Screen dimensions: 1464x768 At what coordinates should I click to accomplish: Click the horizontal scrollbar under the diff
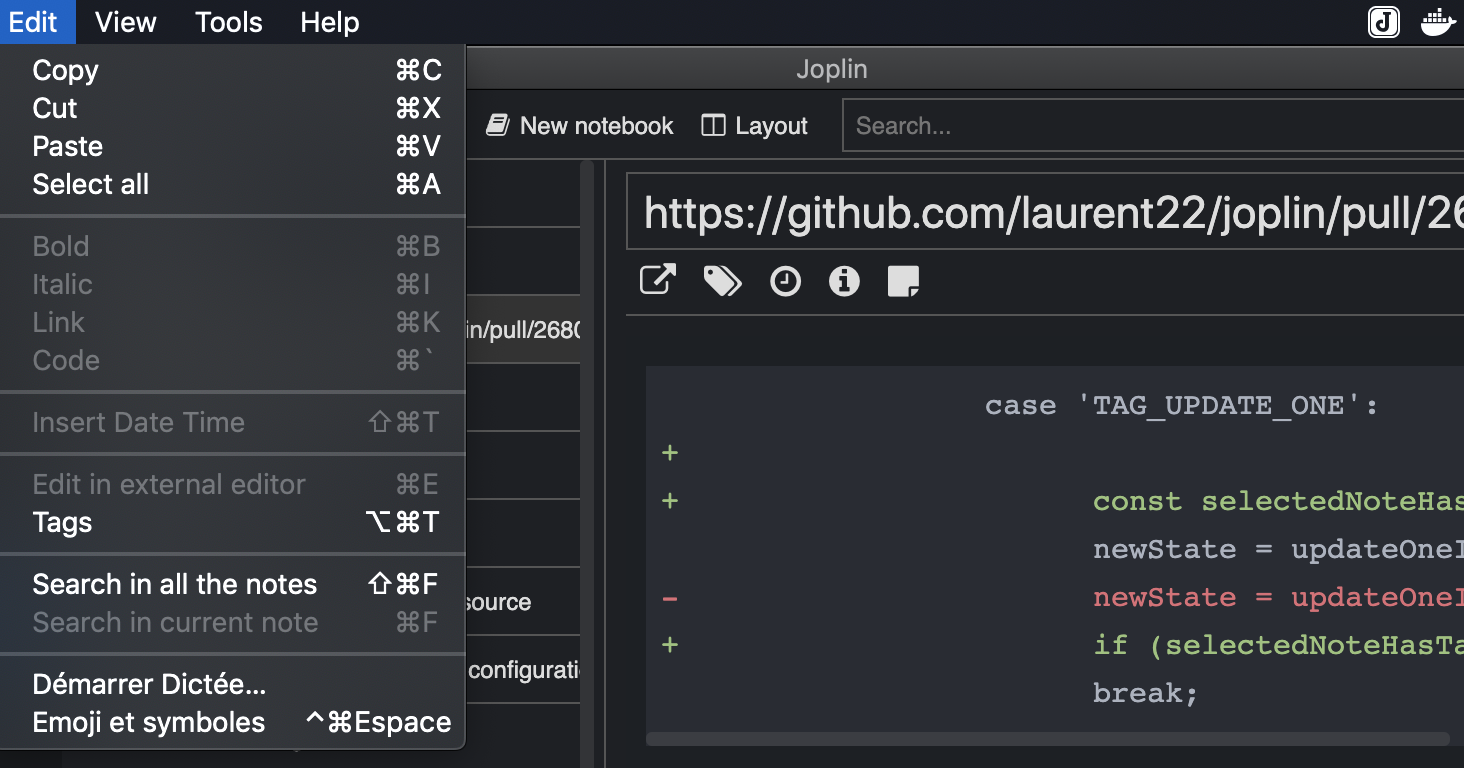point(1050,738)
